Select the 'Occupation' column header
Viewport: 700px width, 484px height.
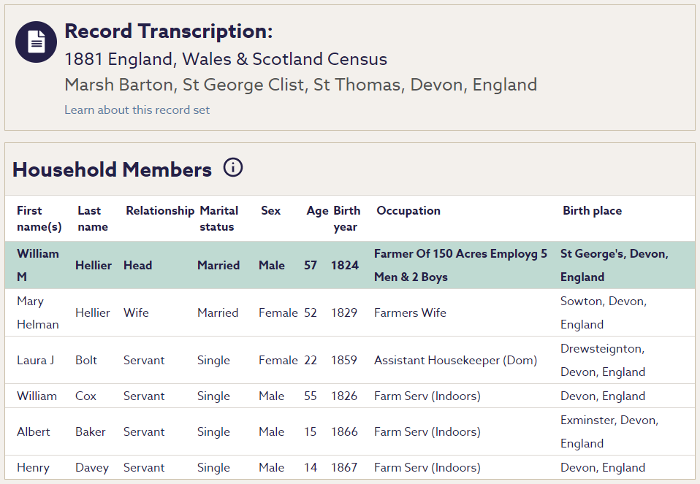point(408,211)
